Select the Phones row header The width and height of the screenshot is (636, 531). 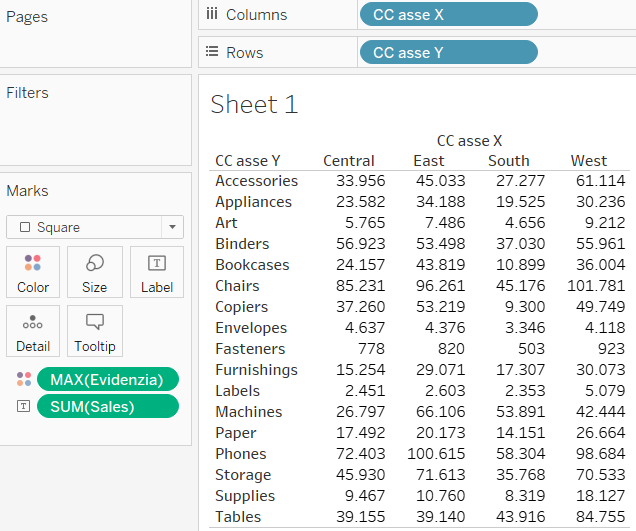click(x=240, y=454)
